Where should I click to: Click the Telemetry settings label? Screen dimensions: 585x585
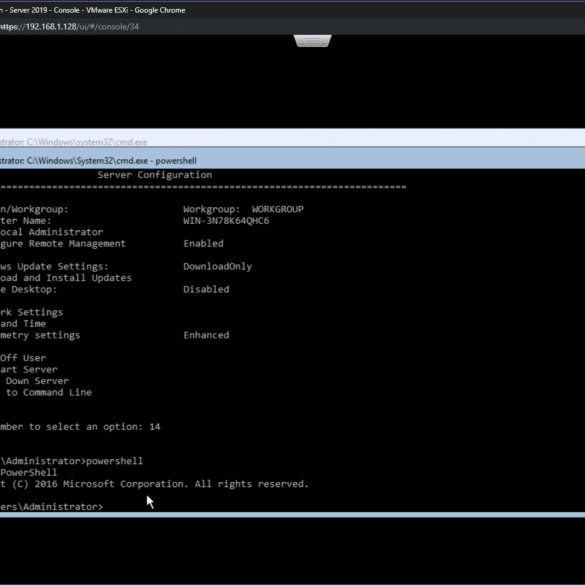tap(40, 335)
